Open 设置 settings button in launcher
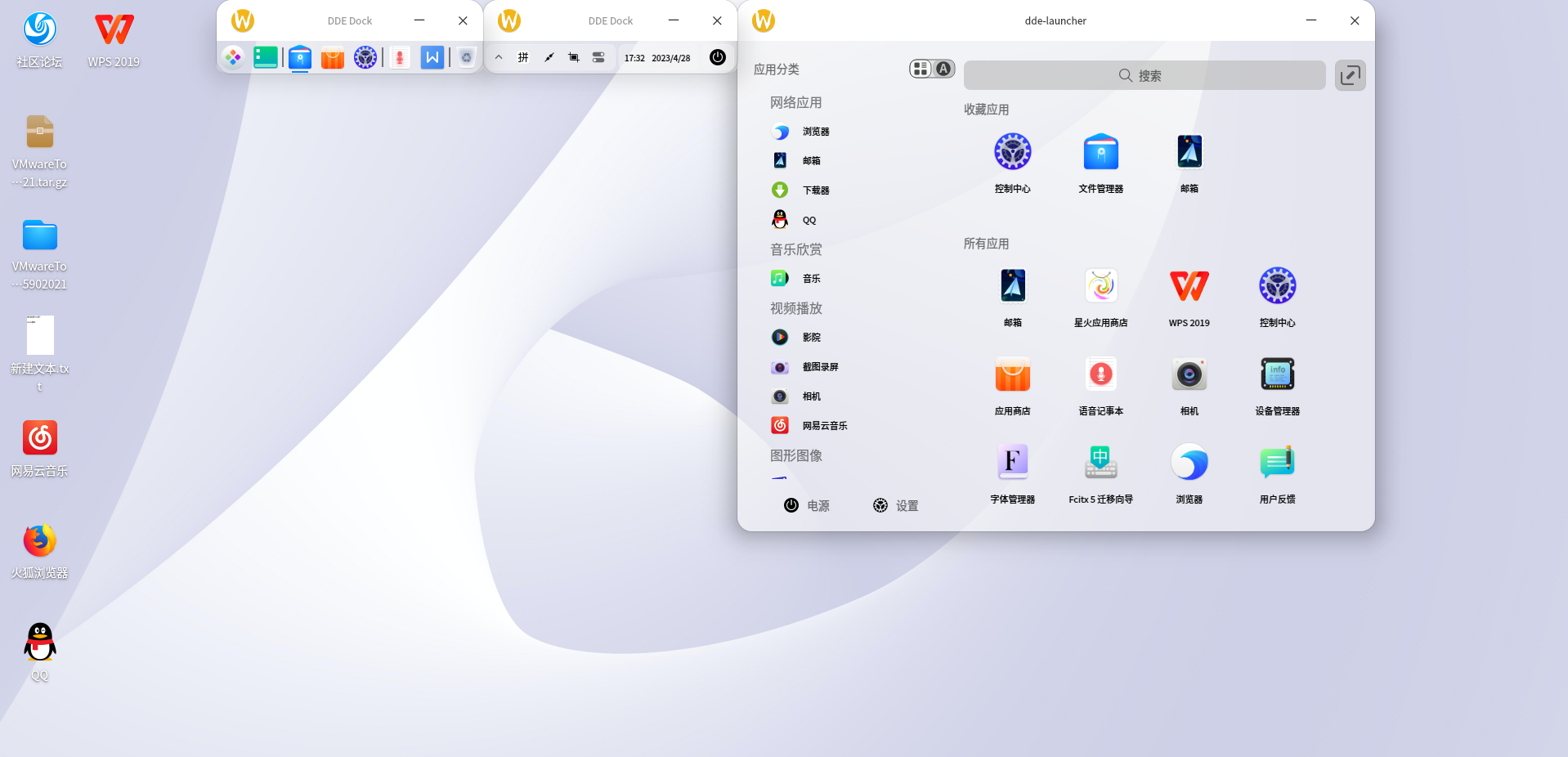Screen dimensions: 1568x757 (896, 505)
